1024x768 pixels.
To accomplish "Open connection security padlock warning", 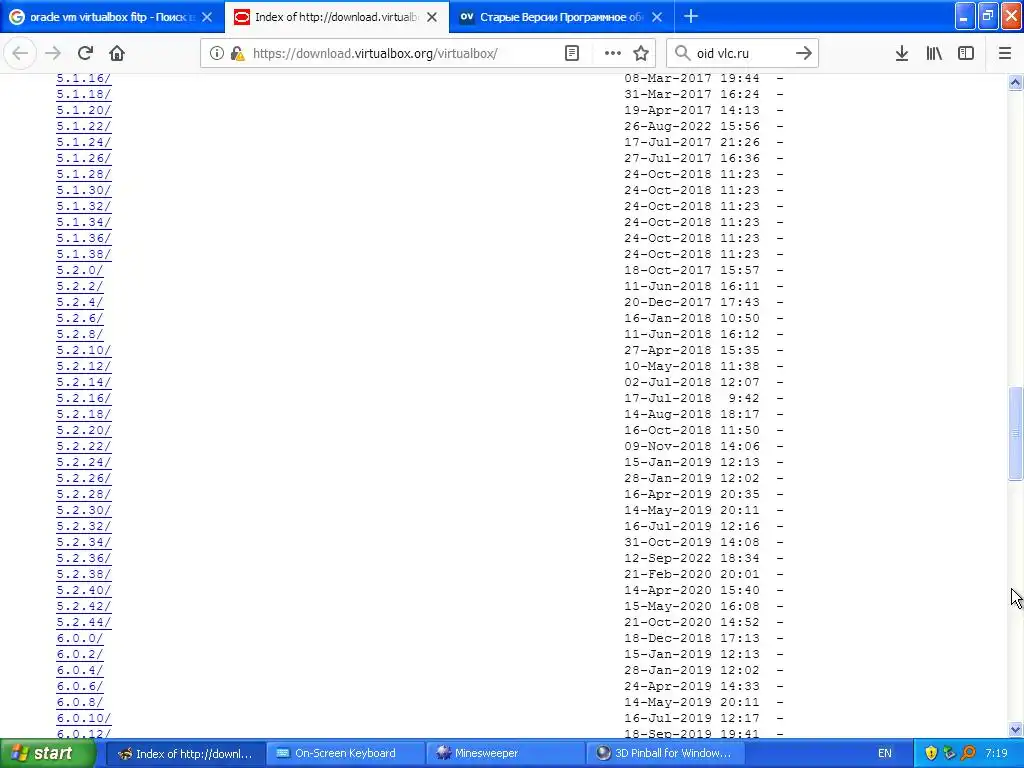I will [238, 53].
